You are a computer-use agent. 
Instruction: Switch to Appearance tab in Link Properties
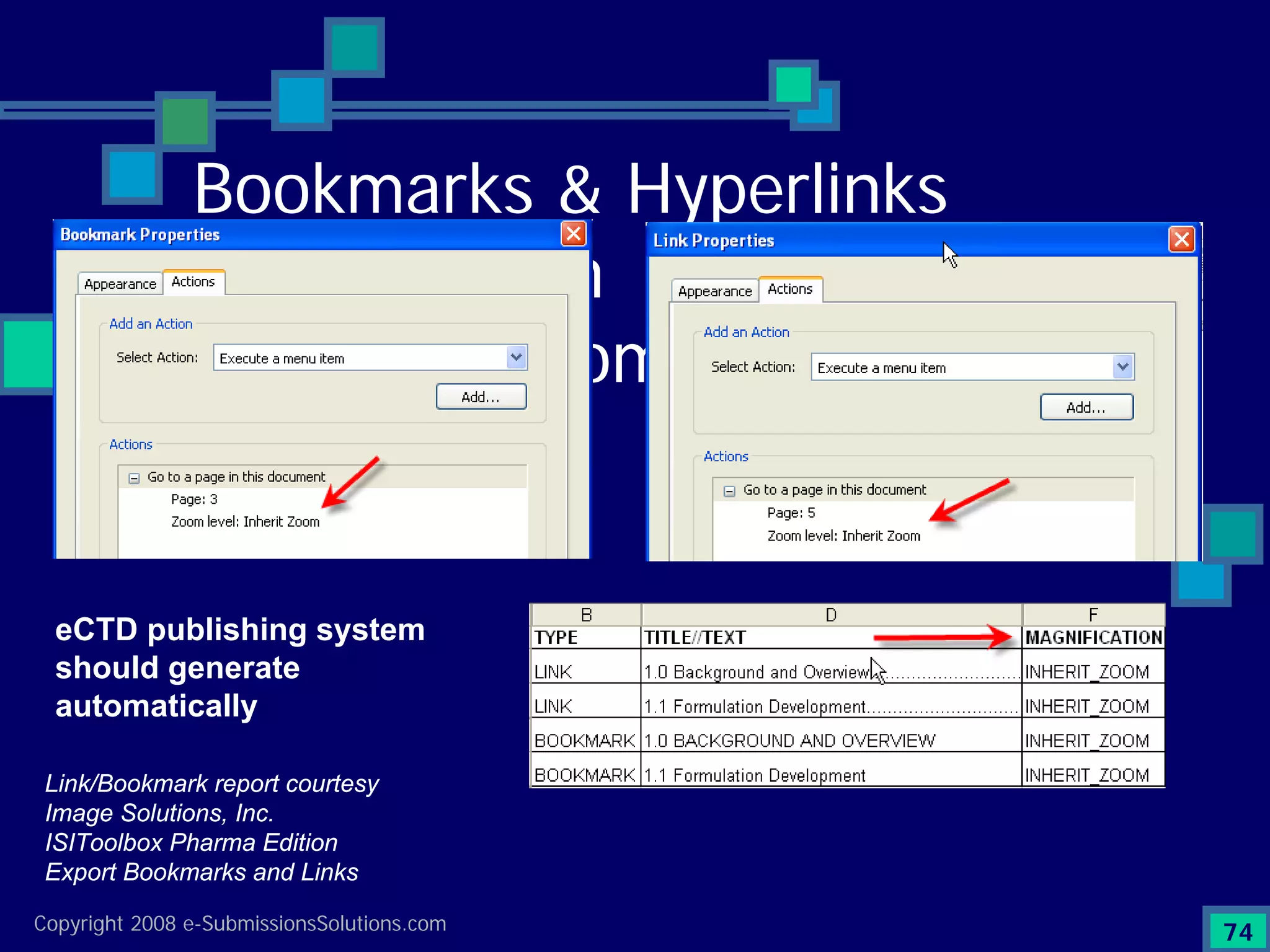[714, 291]
